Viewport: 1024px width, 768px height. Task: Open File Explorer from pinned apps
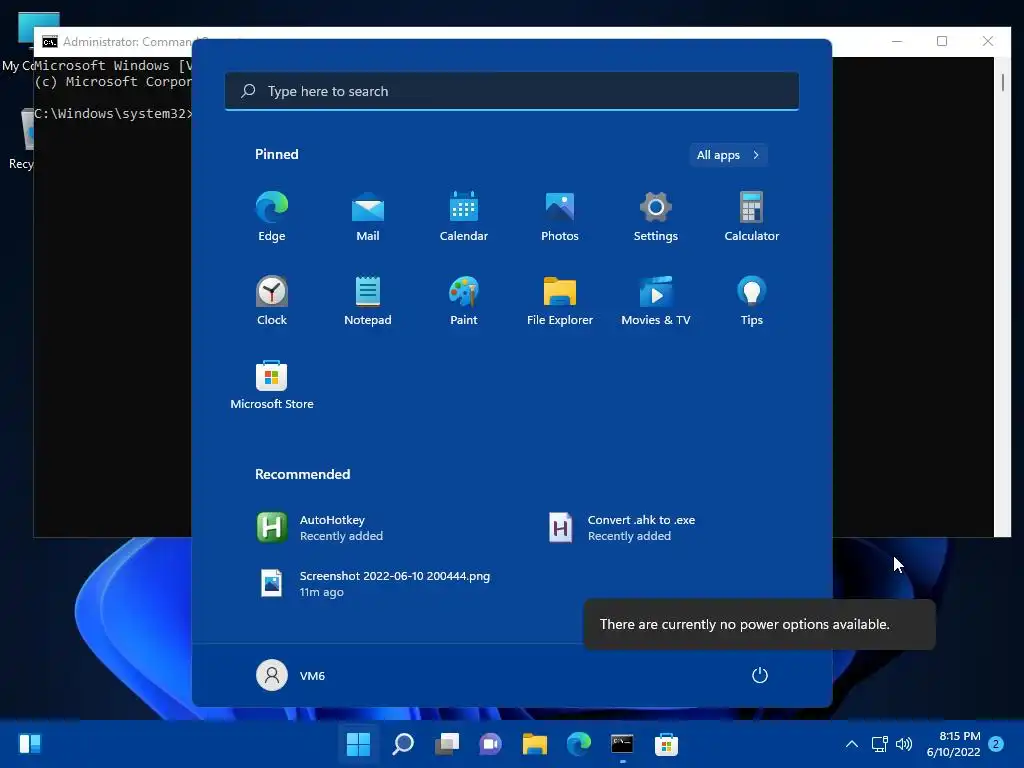click(x=560, y=301)
